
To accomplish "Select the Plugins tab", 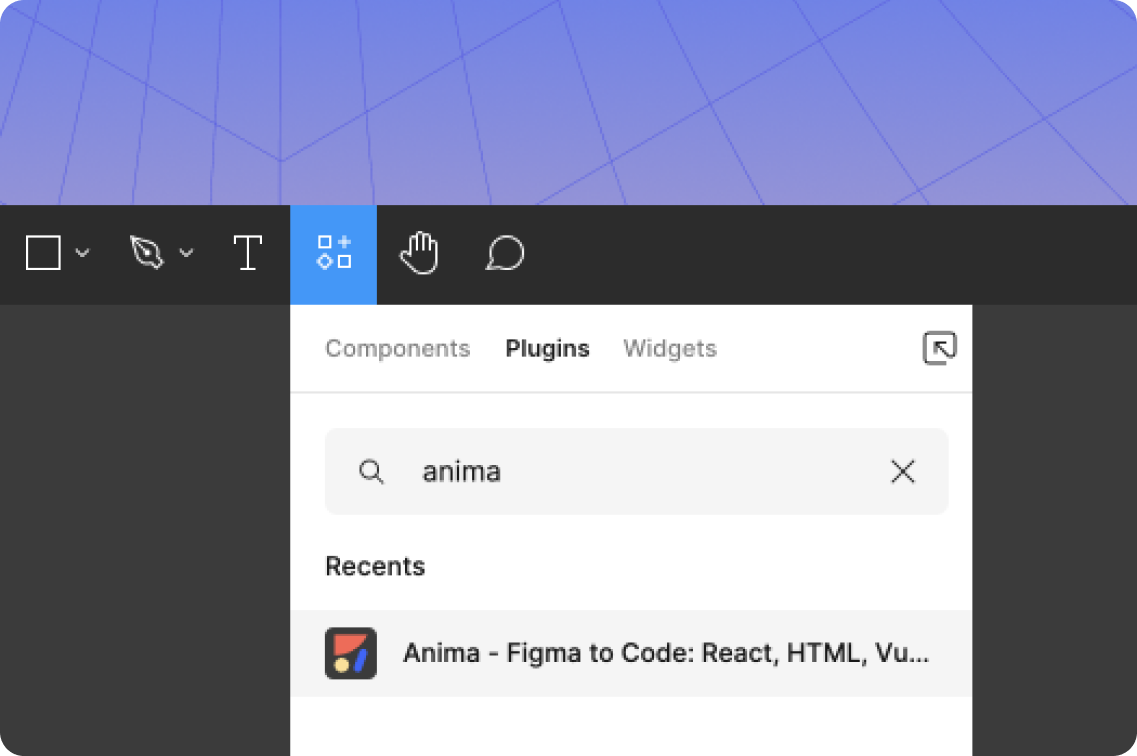I will point(547,349).
